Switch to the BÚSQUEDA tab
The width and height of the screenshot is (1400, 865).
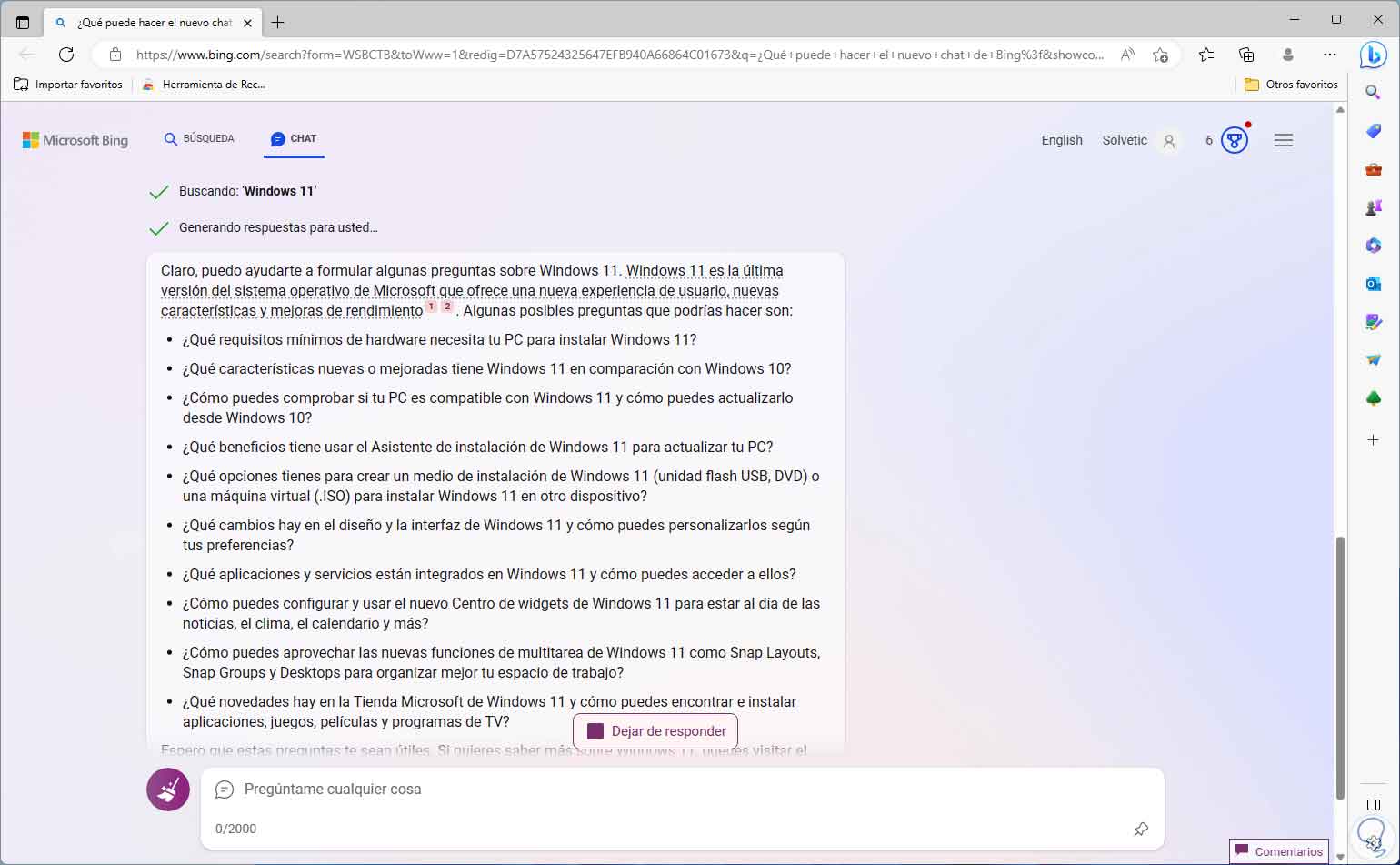[x=199, y=139]
